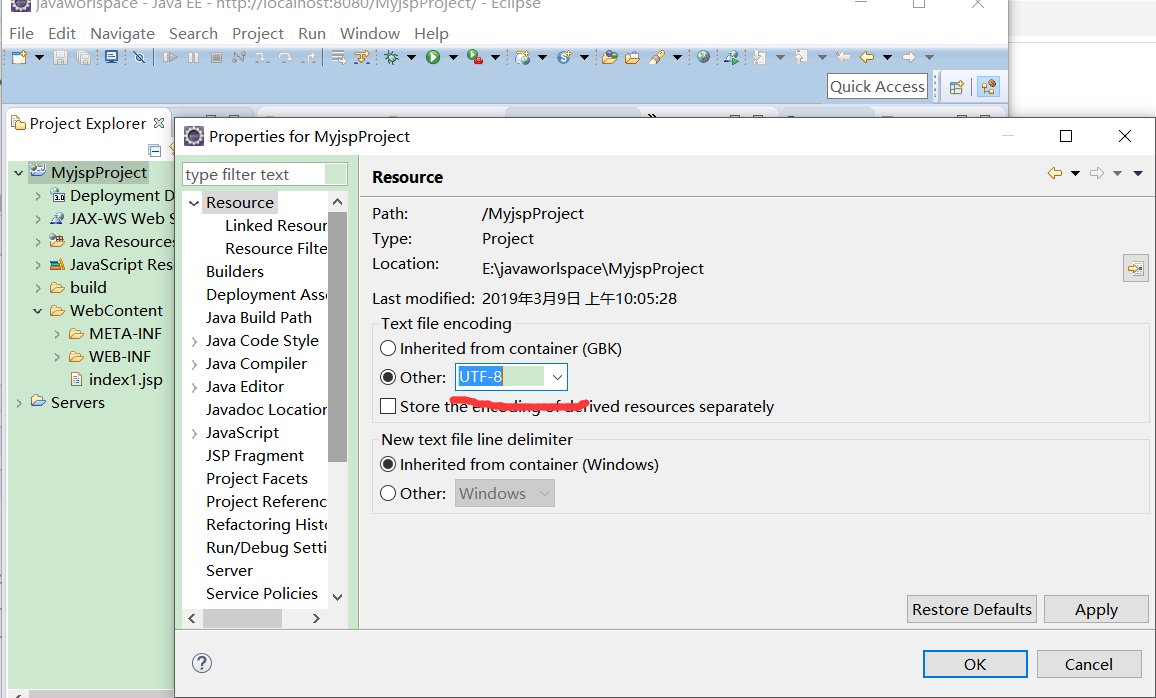Open the UTF-8 encoding dropdown

pos(557,377)
